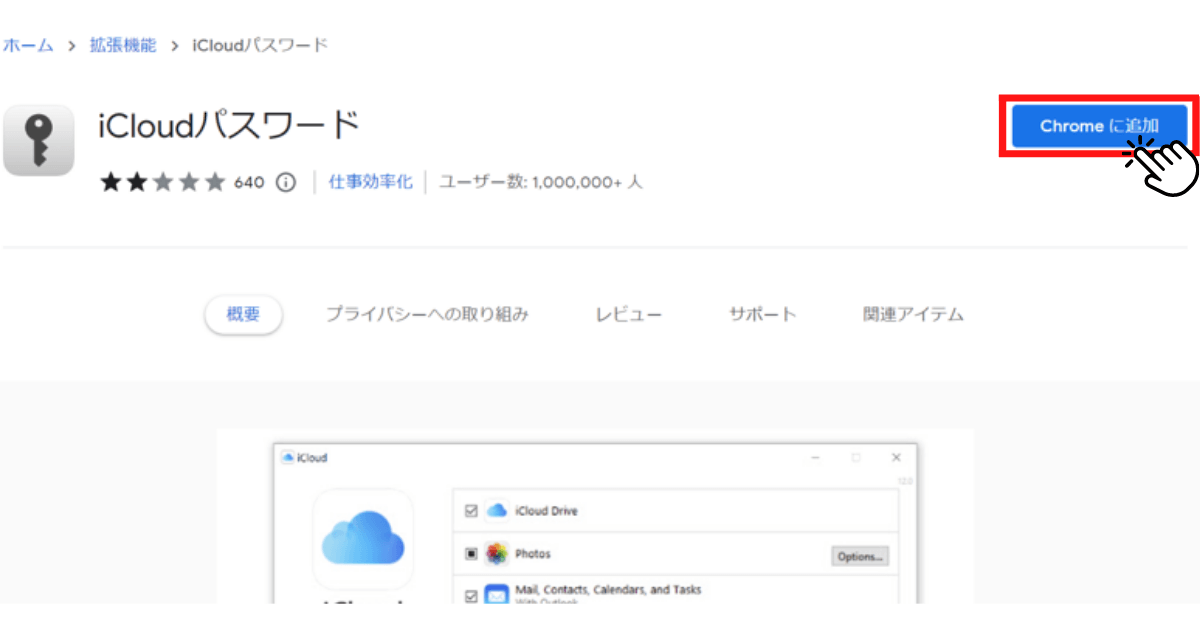Click the blue iCloud logo in the preview

click(x=363, y=537)
